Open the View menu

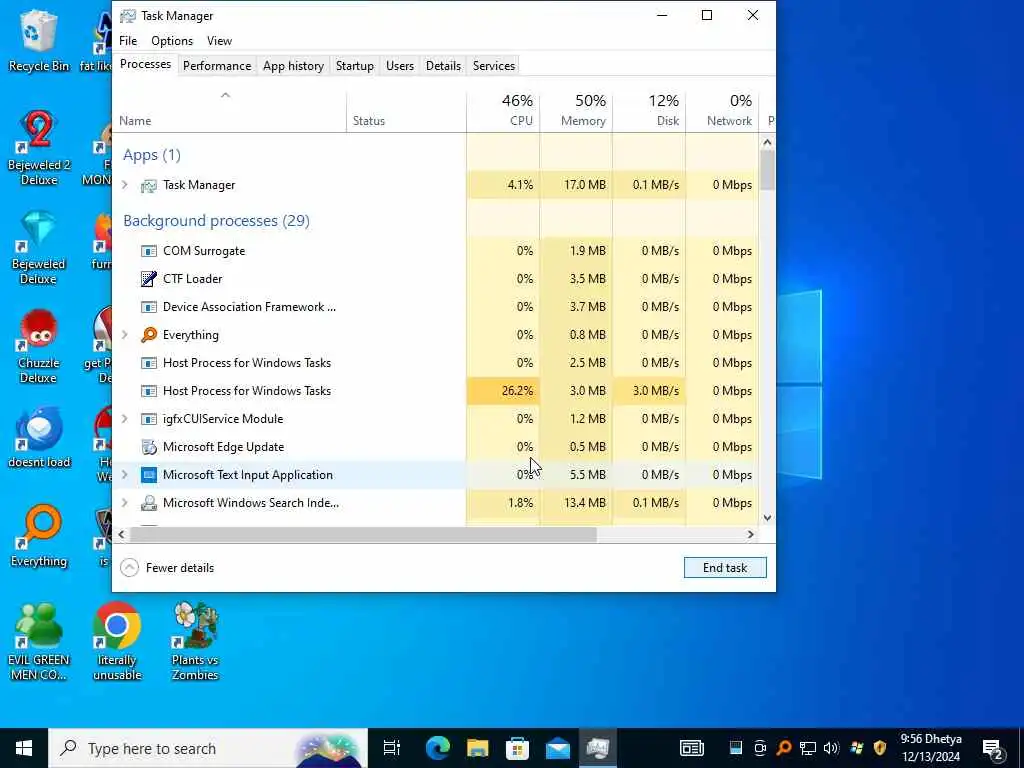point(219,40)
